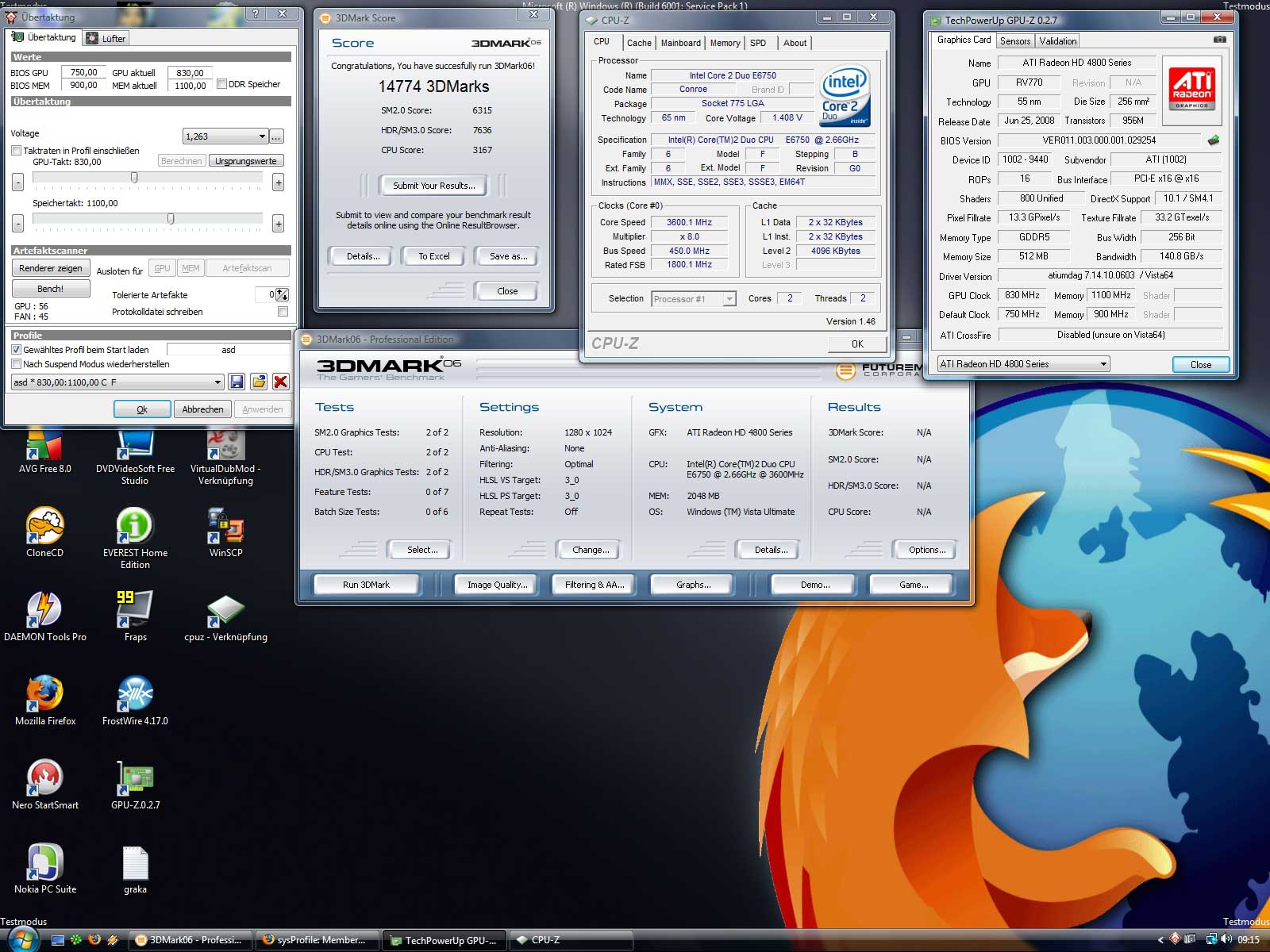
Task: Open GPU-Z Validation tab
Action: coord(1058,41)
